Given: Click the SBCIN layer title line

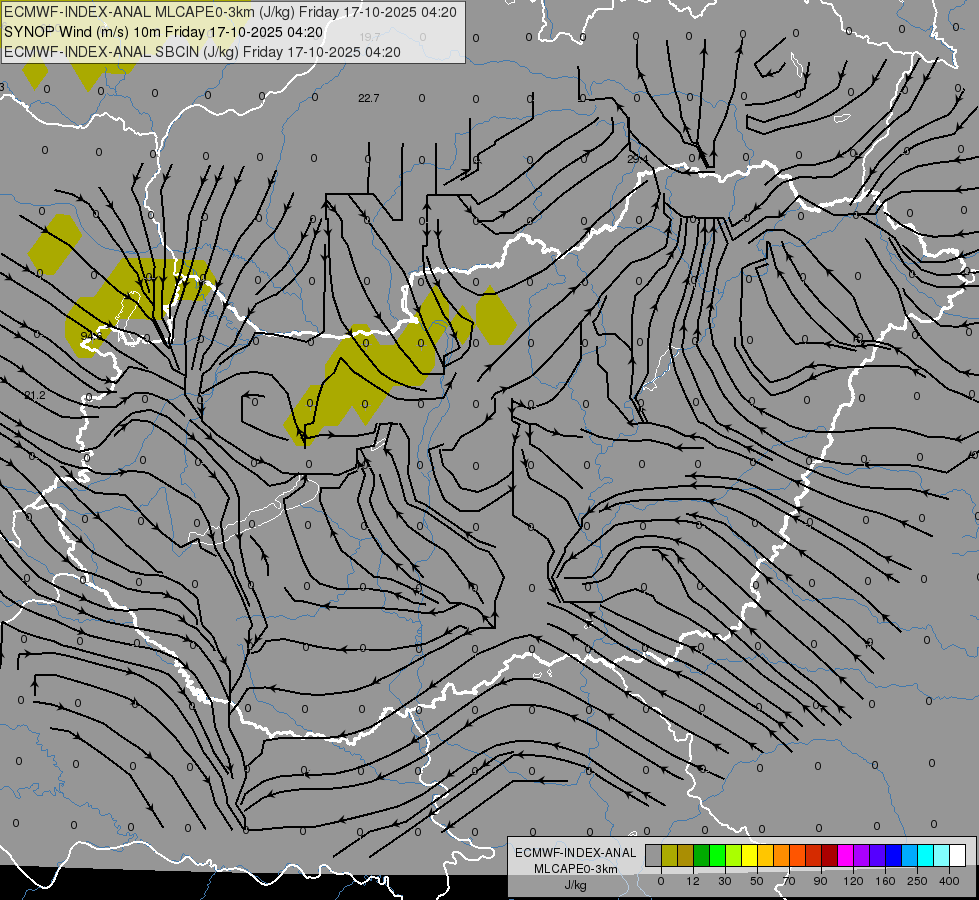Looking at the screenshot, I should (202, 52).
